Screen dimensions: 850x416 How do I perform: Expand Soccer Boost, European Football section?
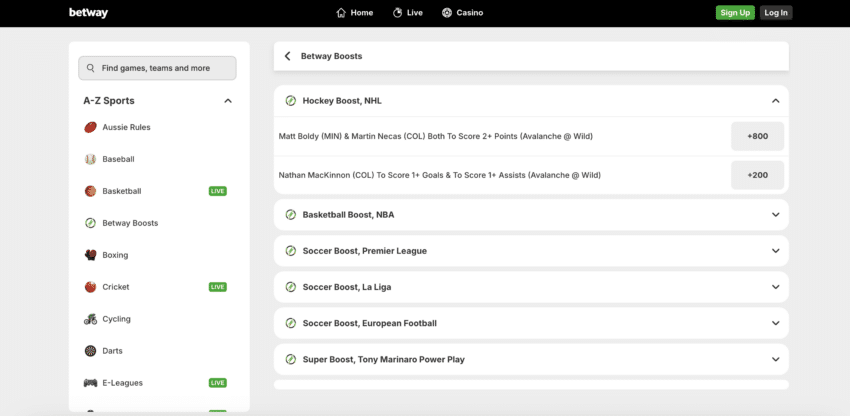776,323
